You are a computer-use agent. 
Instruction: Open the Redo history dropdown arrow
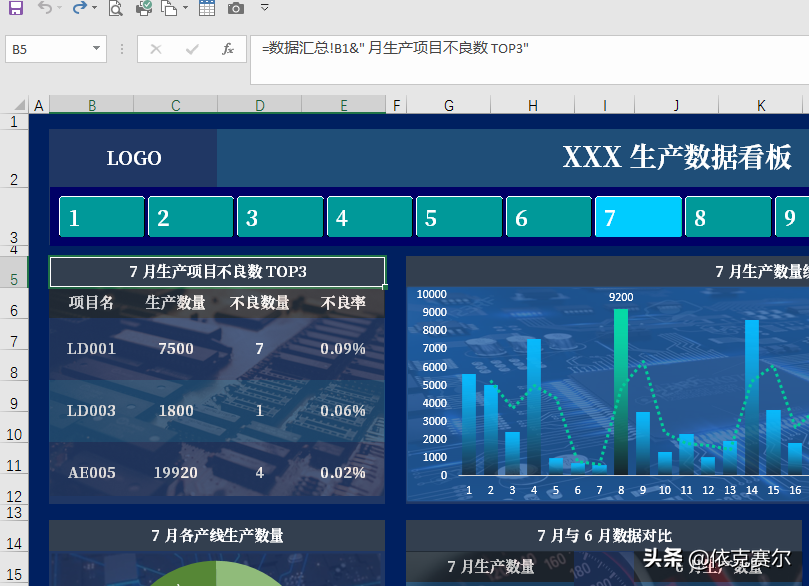tap(94, 8)
